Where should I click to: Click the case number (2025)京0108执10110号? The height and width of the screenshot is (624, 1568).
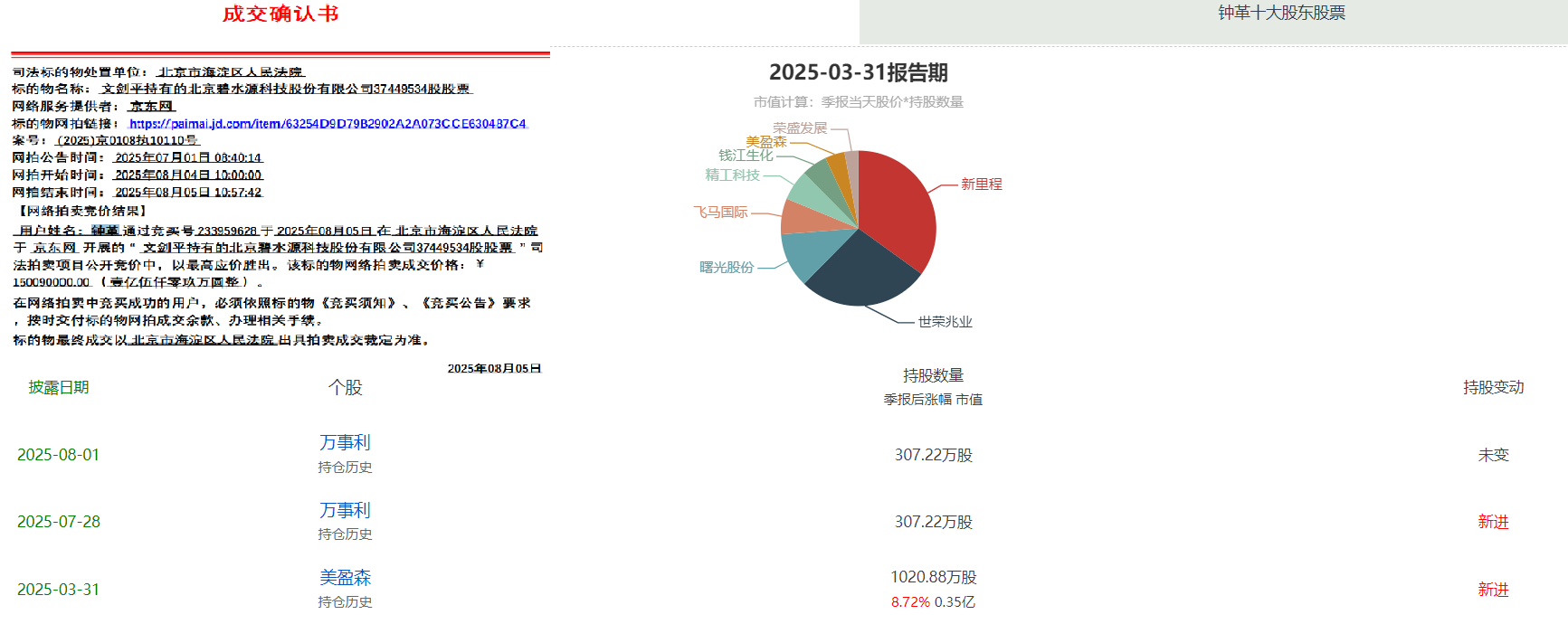click(128, 140)
